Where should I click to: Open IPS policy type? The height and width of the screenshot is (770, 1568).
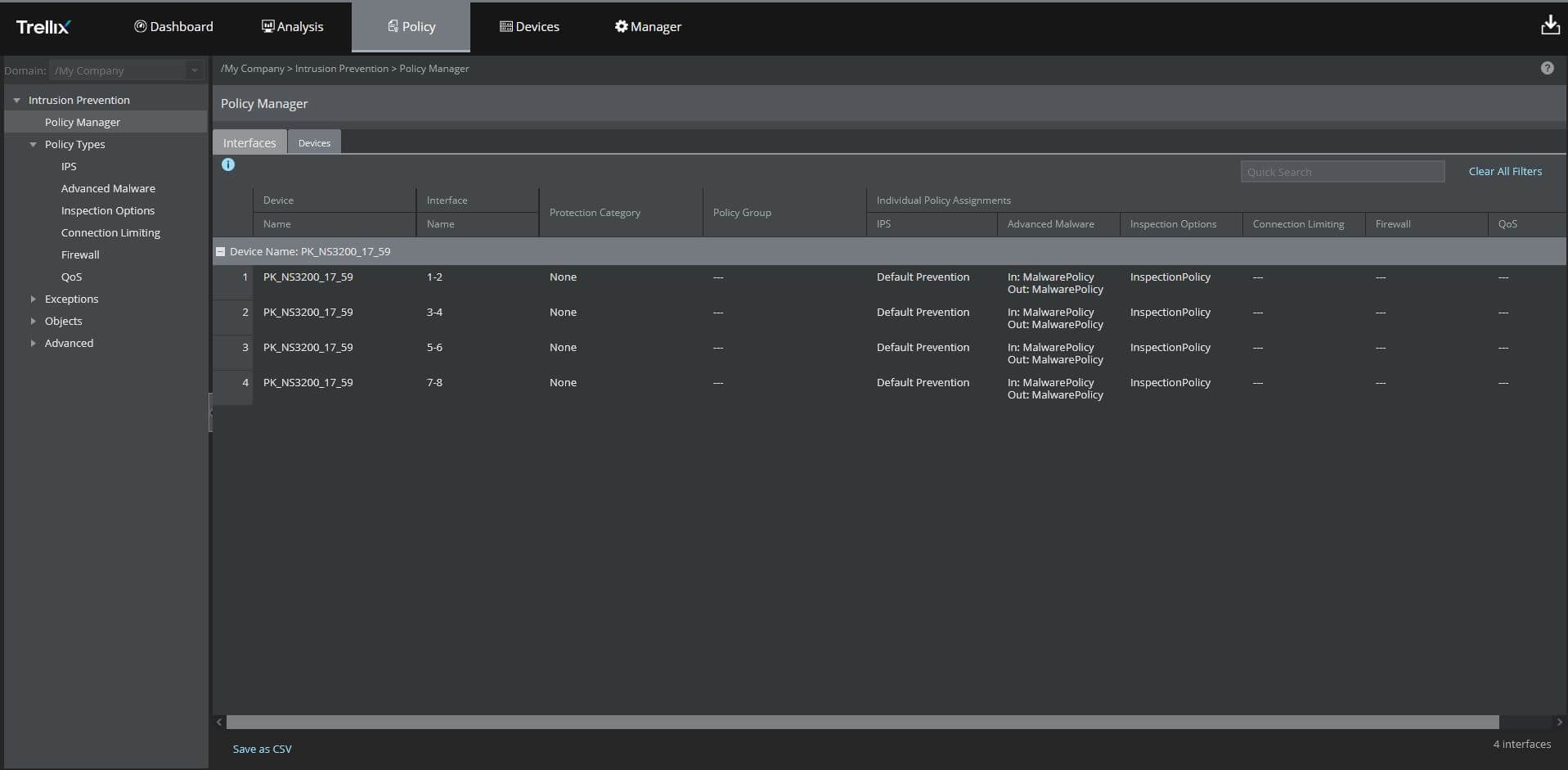pyautogui.click(x=69, y=166)
